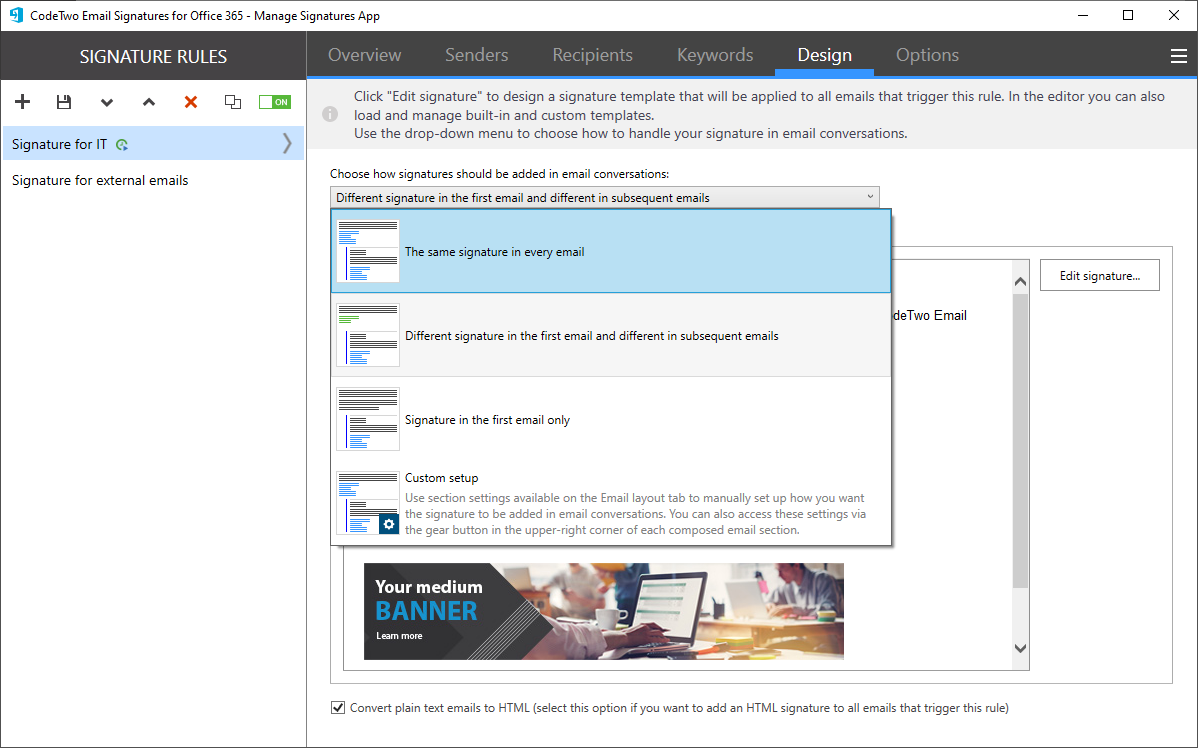Move the rule up with up chevron icon
The width and height of the screenshot is (1198, 748).
click(149, 102)
